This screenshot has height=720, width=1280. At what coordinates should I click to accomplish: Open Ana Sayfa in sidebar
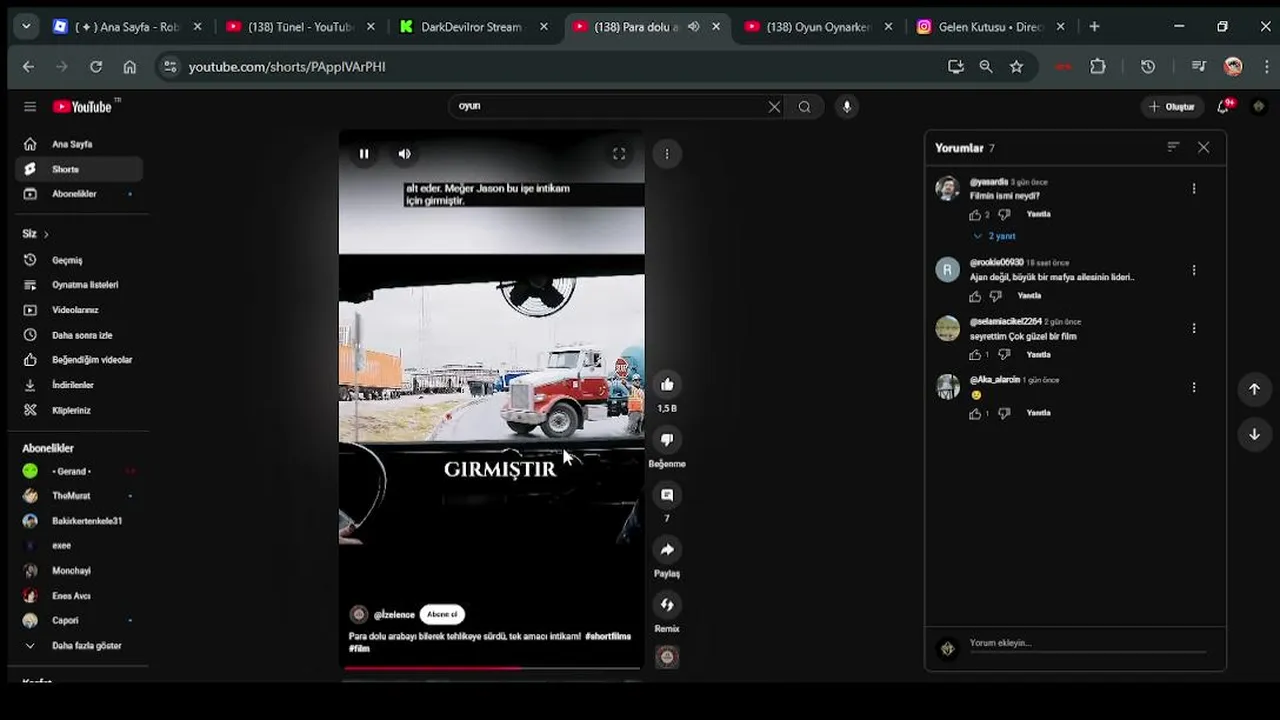click(79, 144)
